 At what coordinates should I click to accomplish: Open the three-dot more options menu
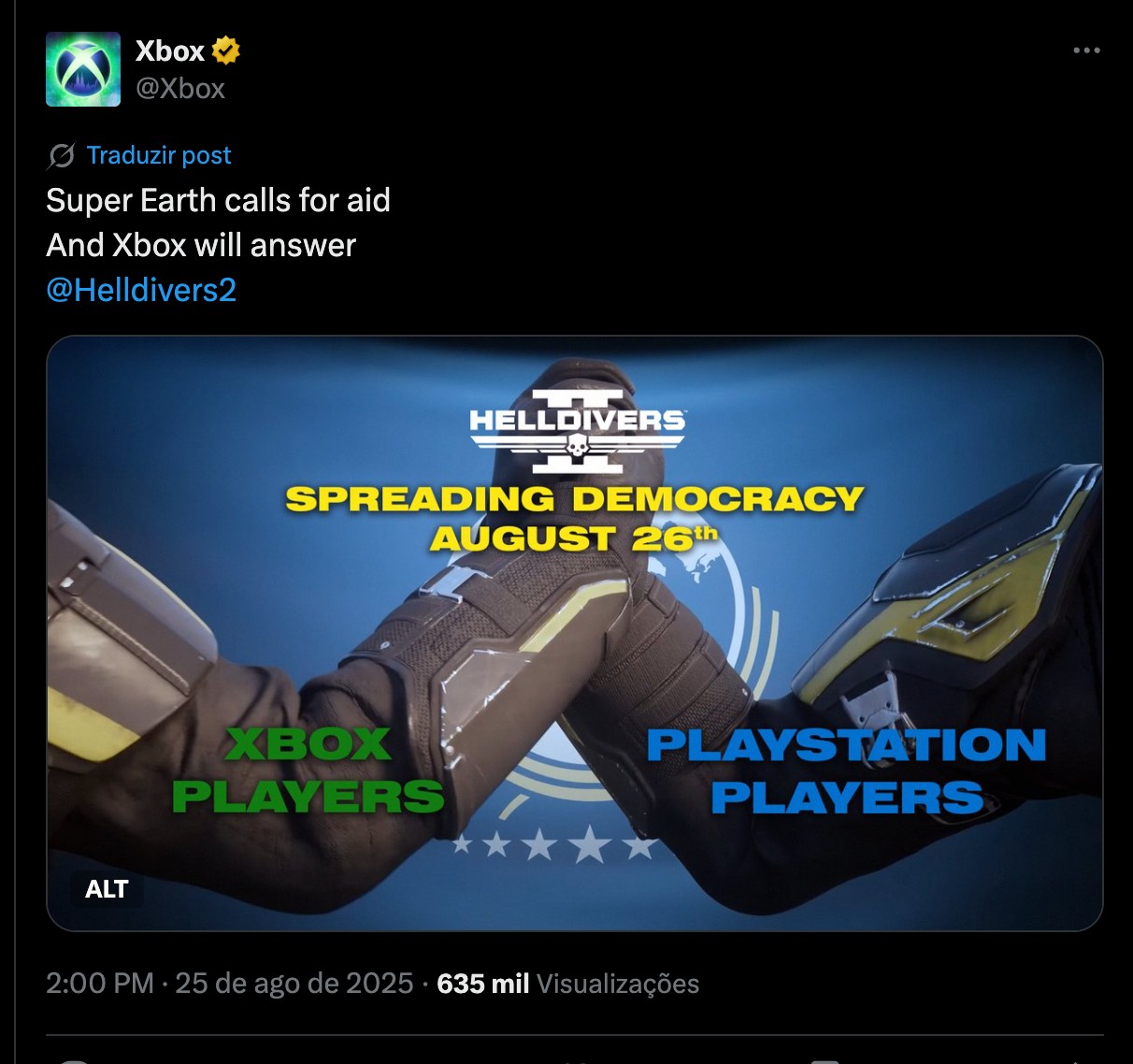coord(1086,50)
